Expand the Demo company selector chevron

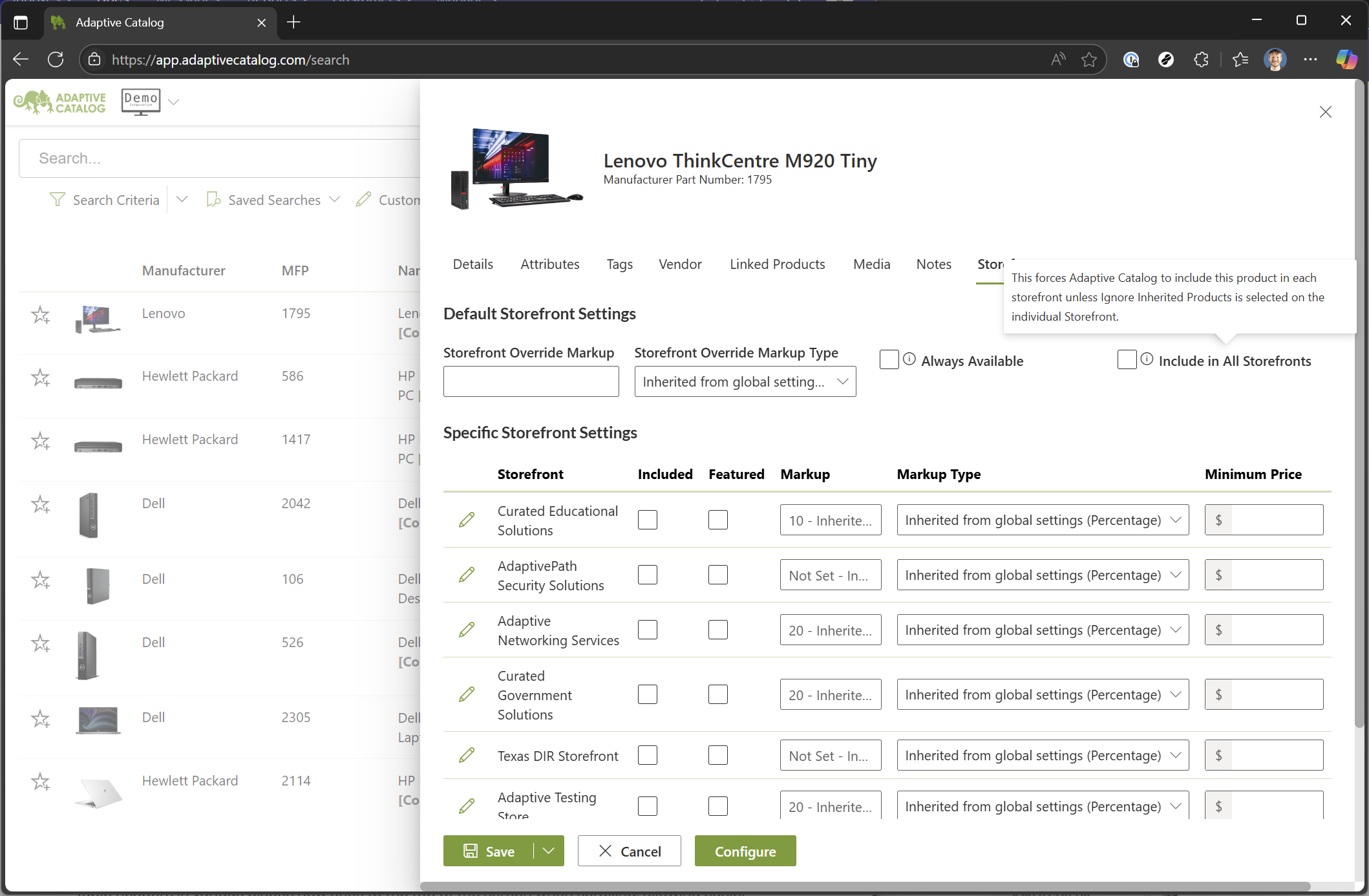(173, 101)
